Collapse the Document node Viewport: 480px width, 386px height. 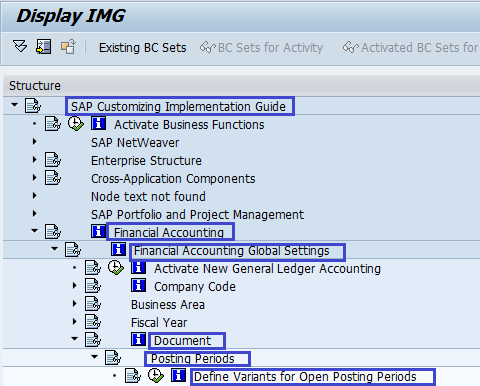74,339
